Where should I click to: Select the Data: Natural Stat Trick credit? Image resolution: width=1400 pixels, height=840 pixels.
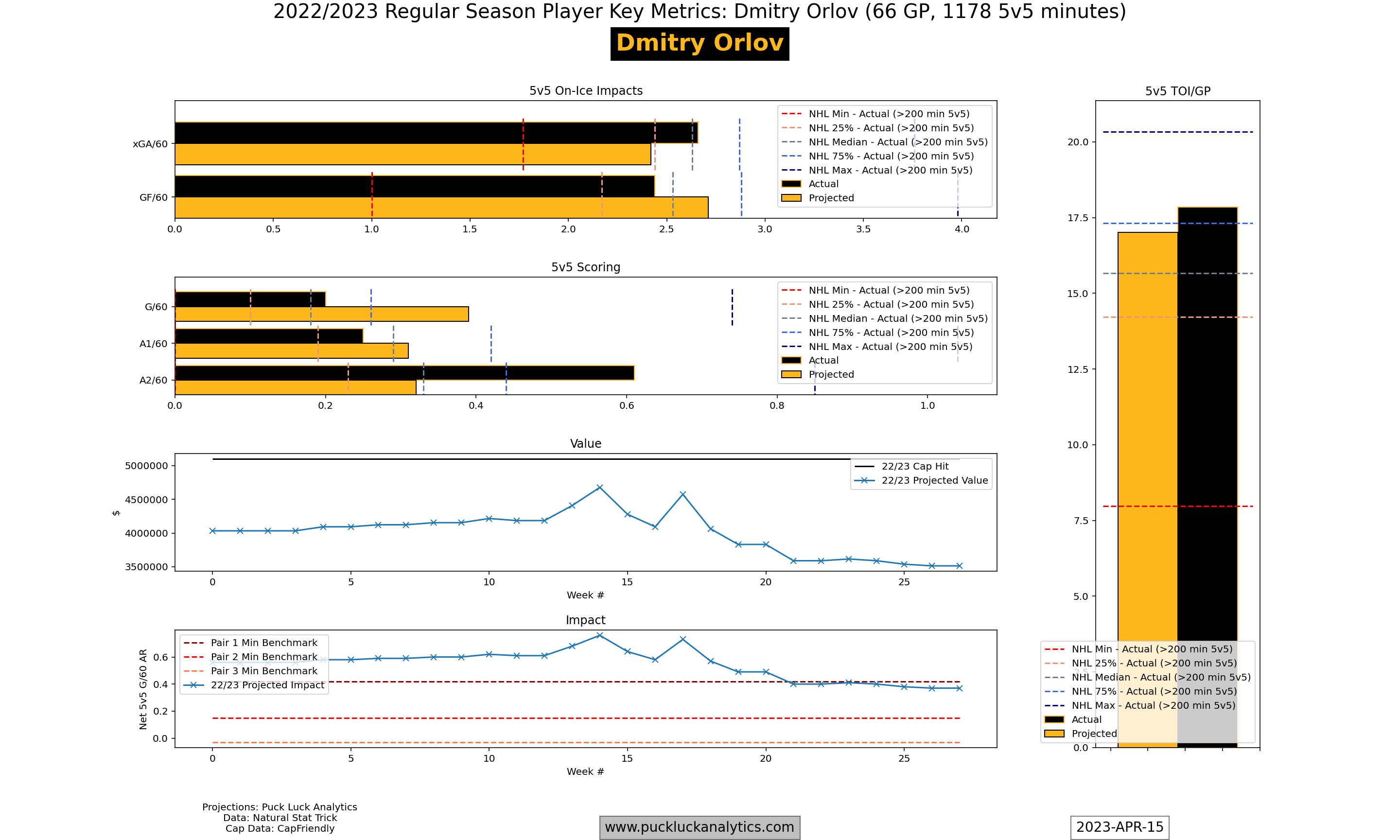click(280, 818)
